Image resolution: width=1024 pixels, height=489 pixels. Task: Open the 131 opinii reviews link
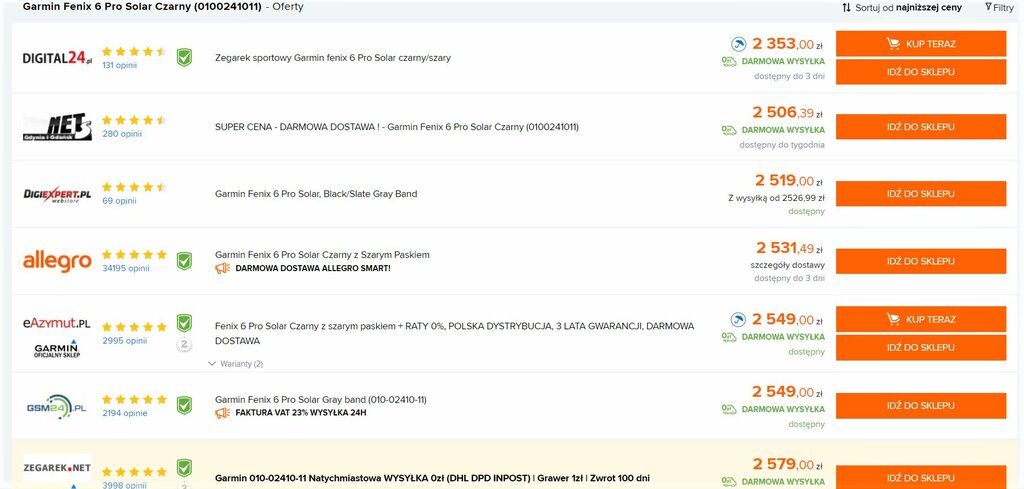(120, 65)
